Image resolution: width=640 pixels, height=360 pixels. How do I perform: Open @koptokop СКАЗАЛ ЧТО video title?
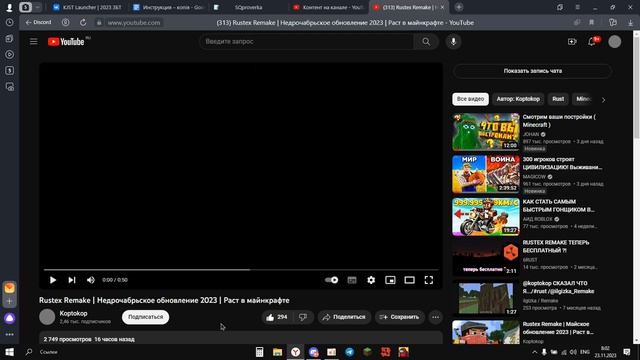pos(558,287)
